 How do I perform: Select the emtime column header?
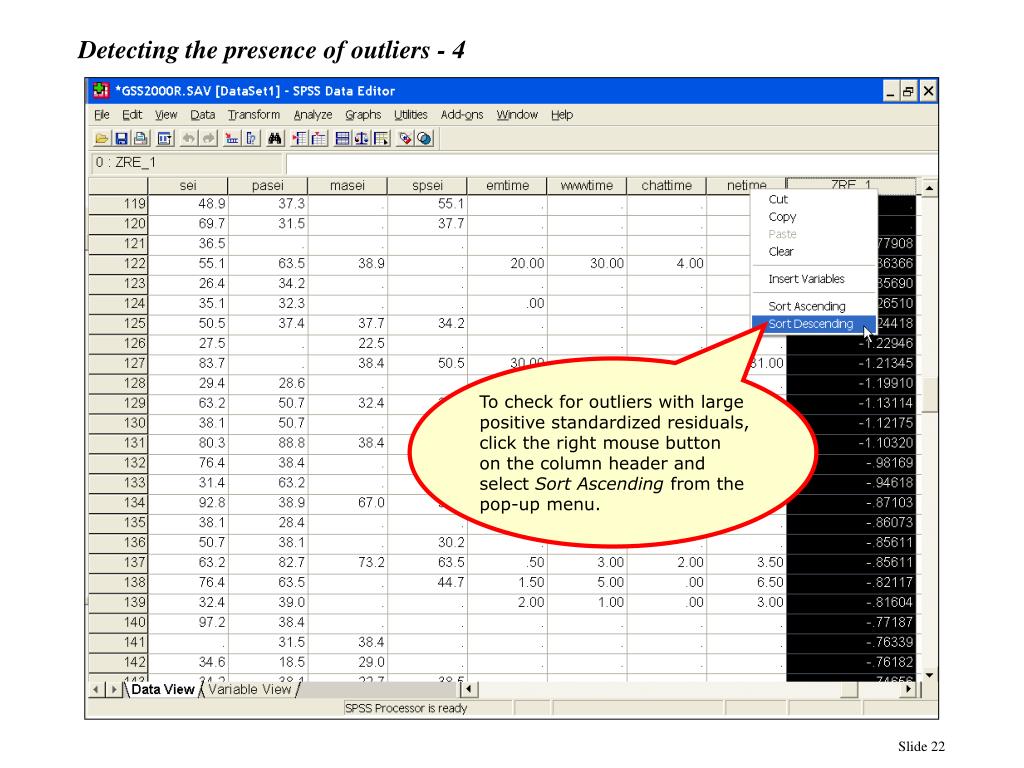507,185
